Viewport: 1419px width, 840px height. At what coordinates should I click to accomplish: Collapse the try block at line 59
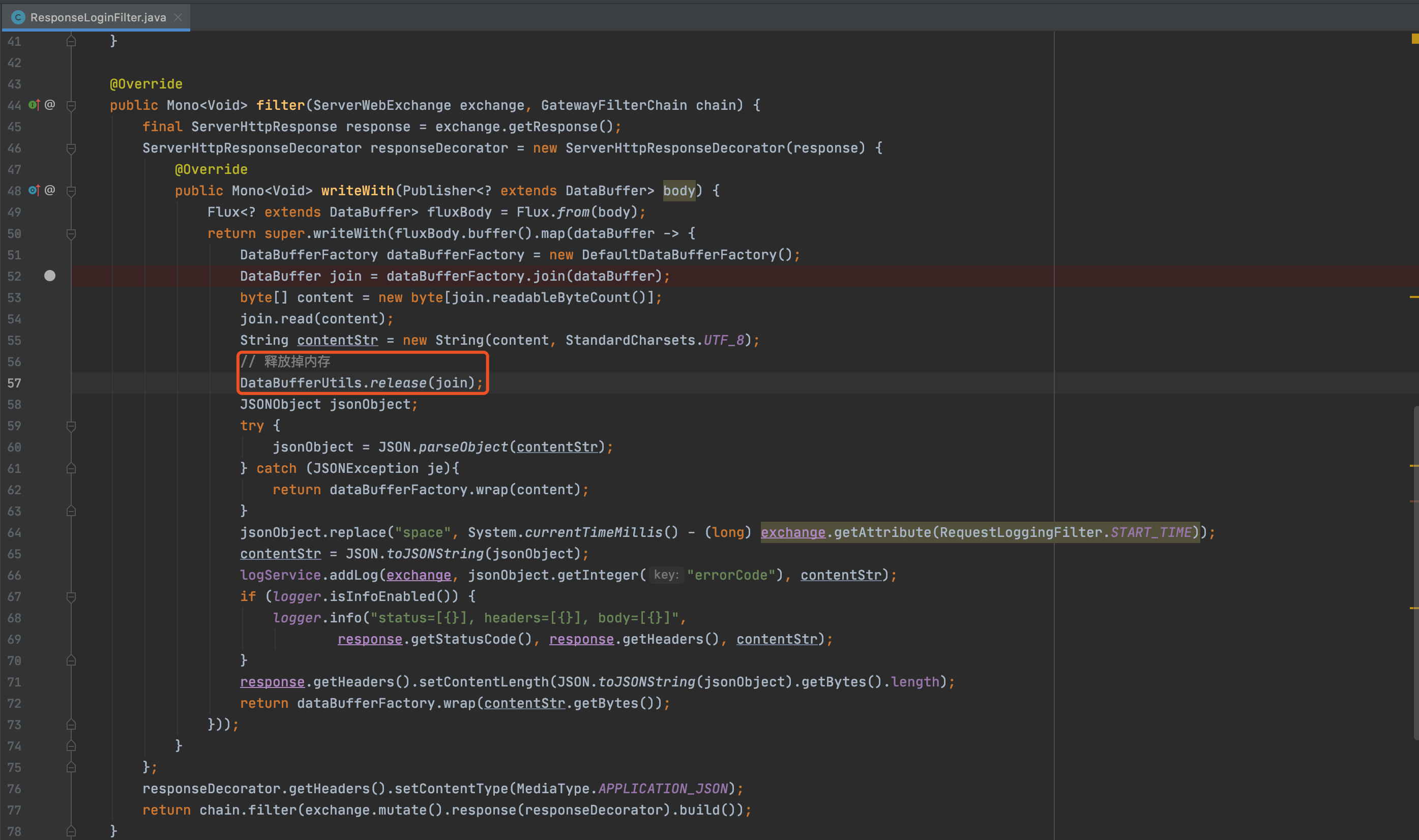tap(71, 426)
